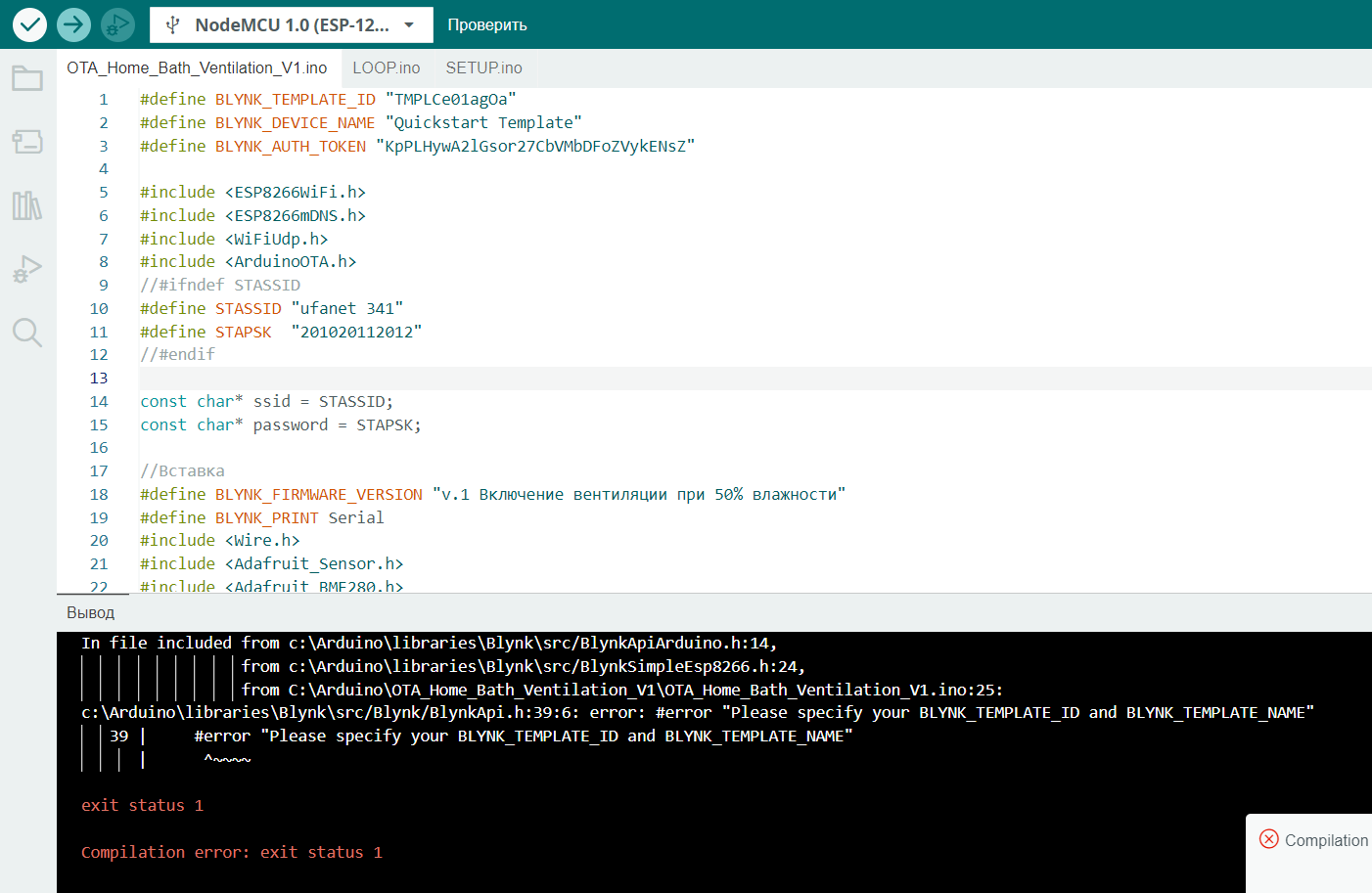The height and width of the screenshot is (893, 1372).
Task: Click the red 'exit status 1' line
Action: 143,805
